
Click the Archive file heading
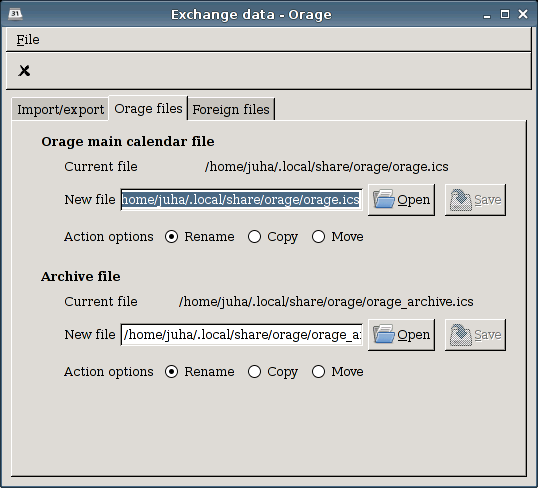pos(81,276)
